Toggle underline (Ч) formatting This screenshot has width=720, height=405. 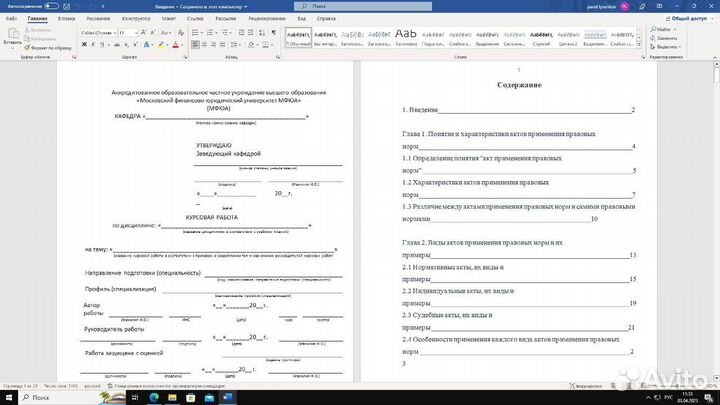pyautogui.click(x=102, y=45)
